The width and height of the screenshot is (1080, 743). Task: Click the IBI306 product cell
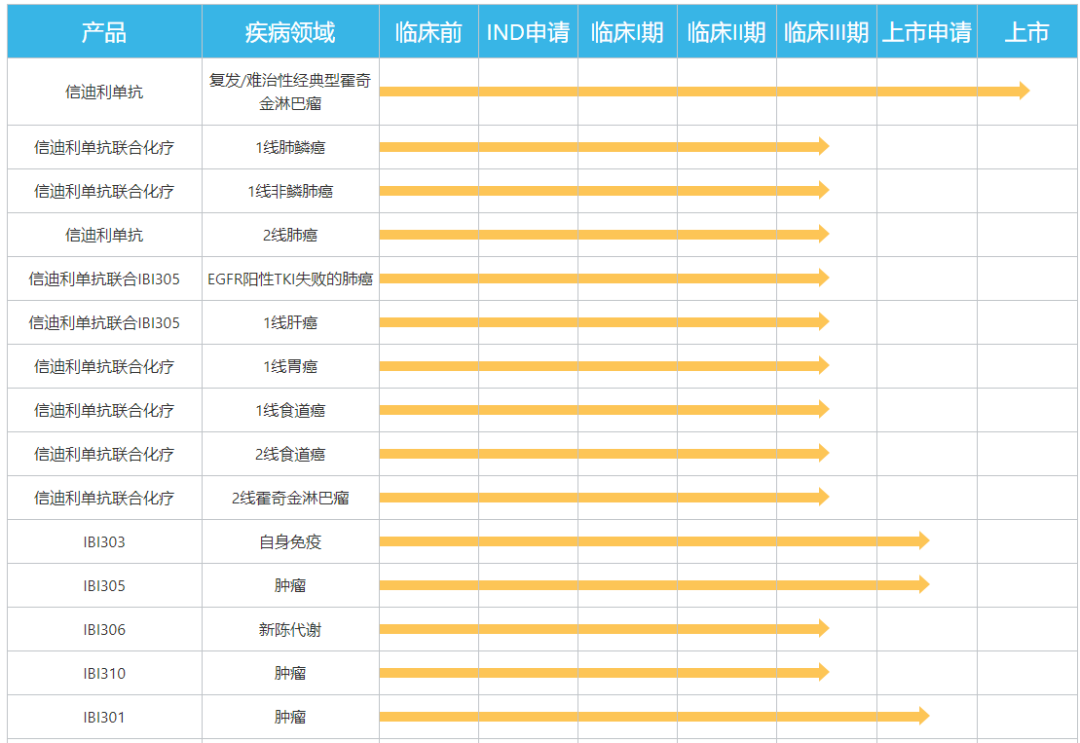pyautogui.click(x=105, y=629)
